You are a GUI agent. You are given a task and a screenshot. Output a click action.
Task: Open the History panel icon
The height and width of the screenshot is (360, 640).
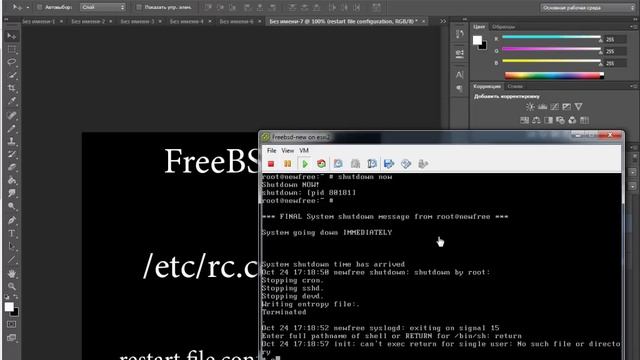460,35
